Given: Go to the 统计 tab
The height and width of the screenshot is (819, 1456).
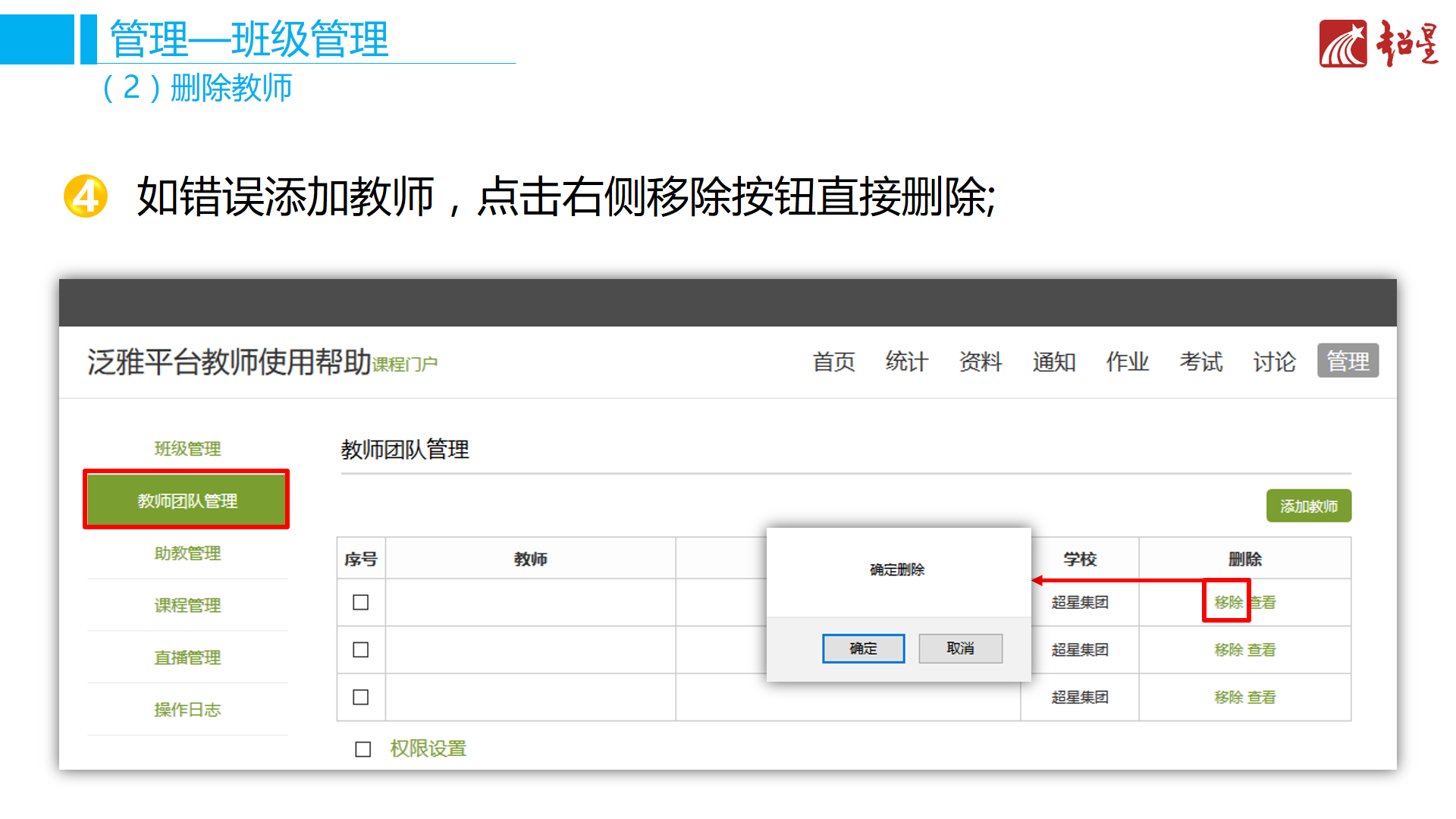Looking at the screenshot, I should point(906,362).
